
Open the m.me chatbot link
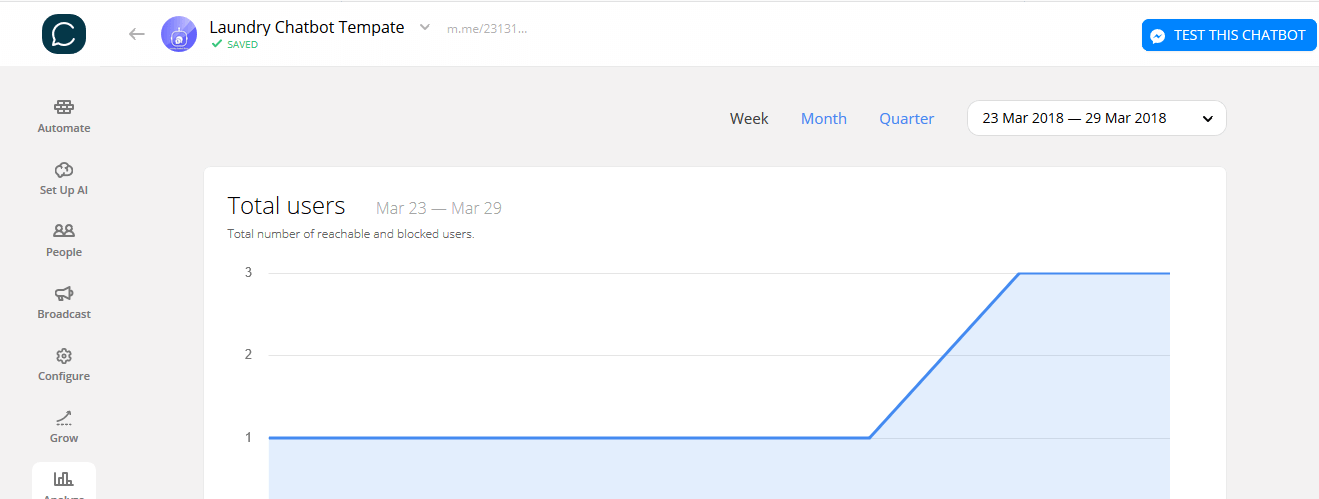coord(486,28)
